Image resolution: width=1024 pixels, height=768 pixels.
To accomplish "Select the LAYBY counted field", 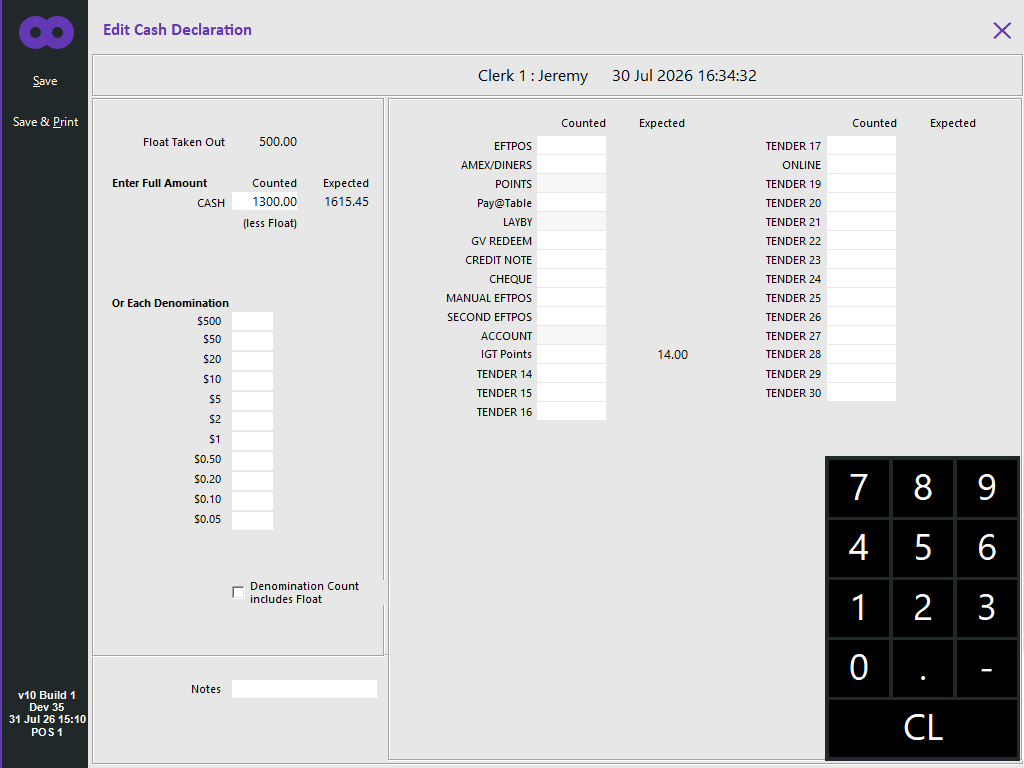I will (x=571, y=221).
